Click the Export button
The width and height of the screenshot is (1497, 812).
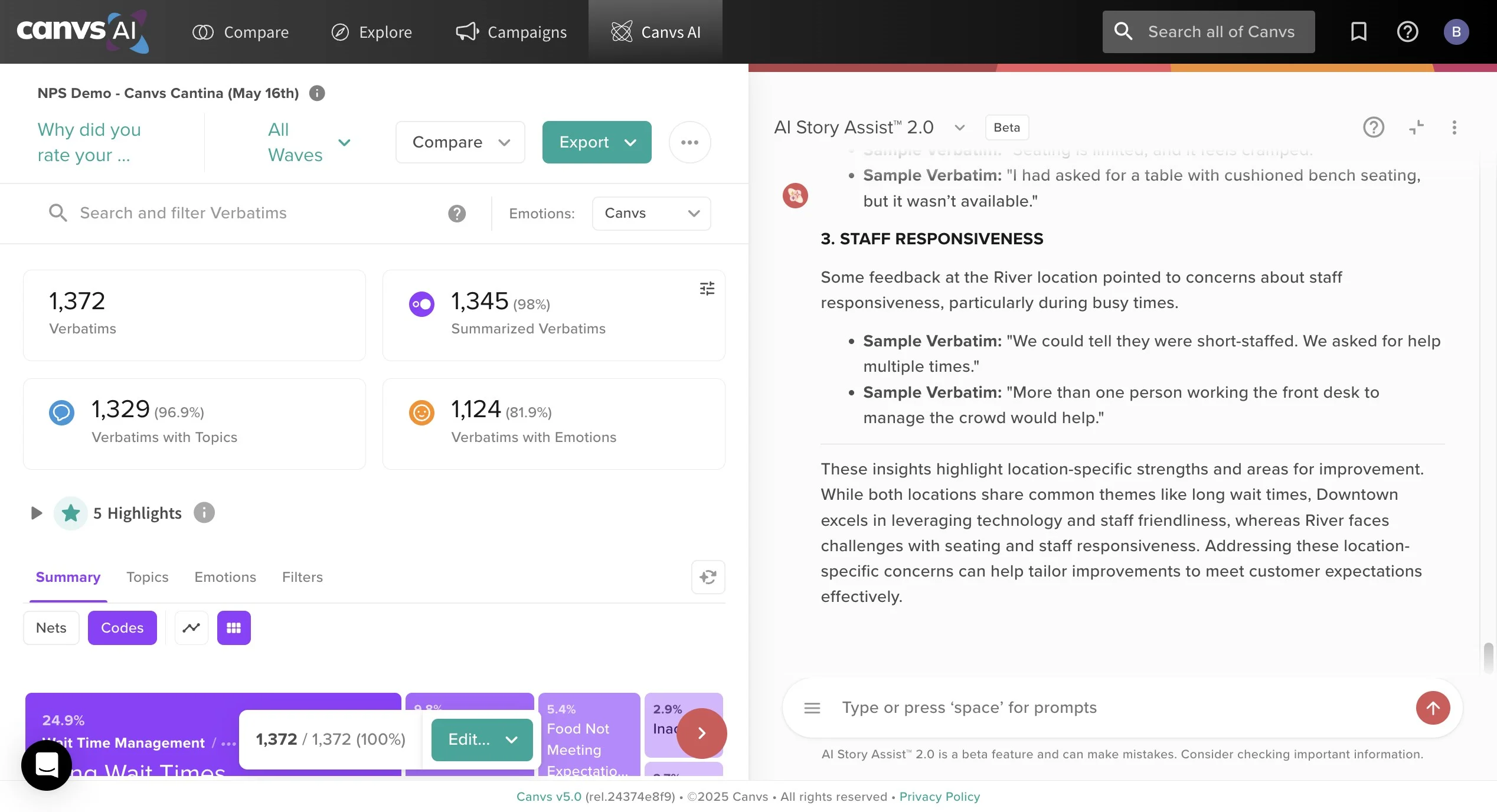(596, 142)
